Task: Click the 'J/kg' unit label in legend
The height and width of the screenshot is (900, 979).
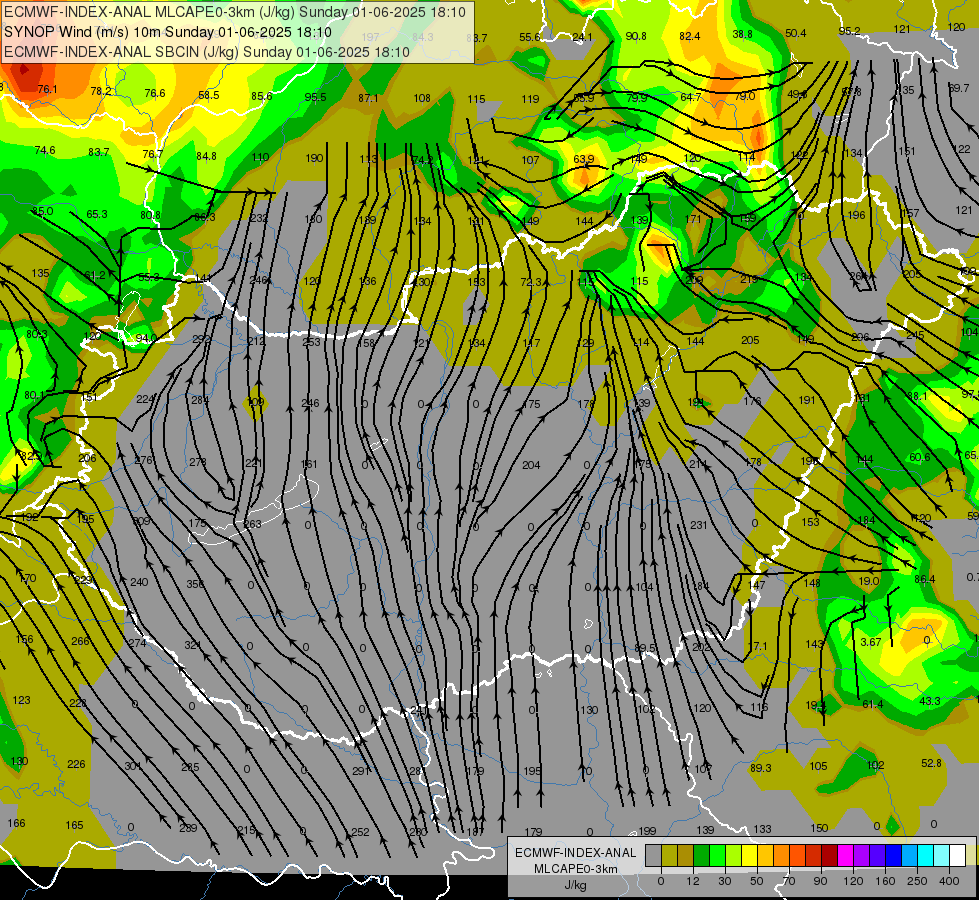Action: tap(575, 884)
